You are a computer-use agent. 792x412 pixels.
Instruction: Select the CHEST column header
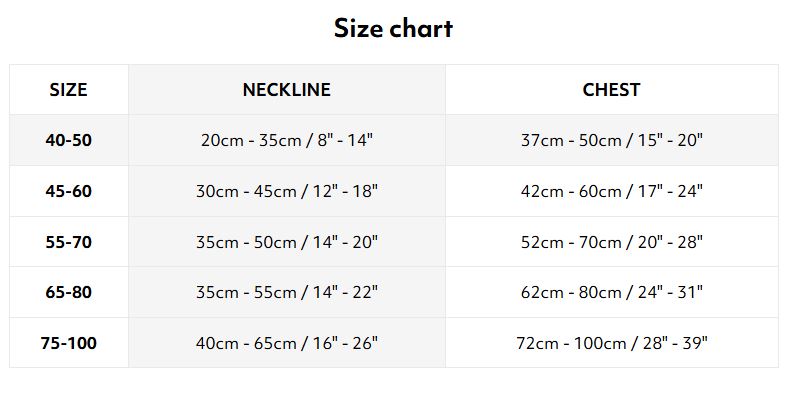point(612,90)
